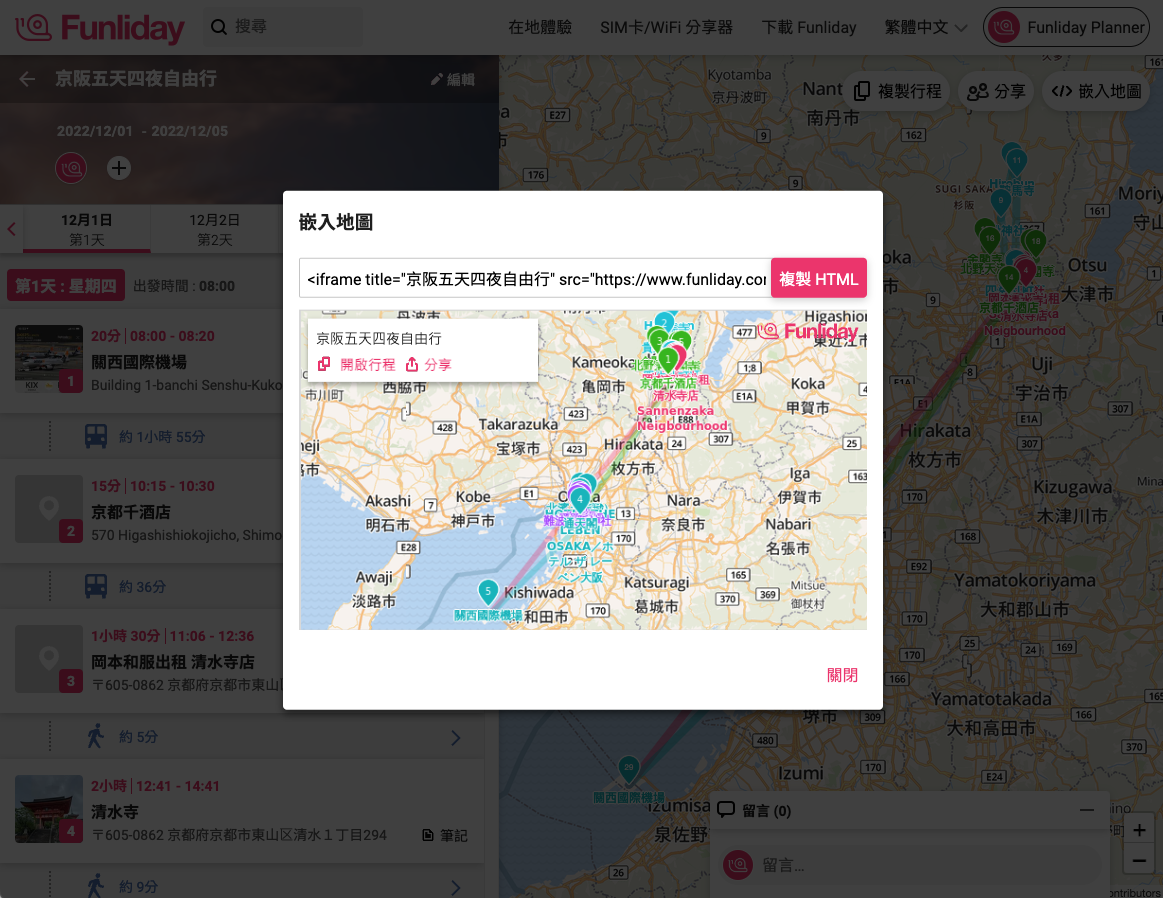Screen dimensions: 1163x898
Task: Click the 留言 comment input field
Action: [900, 864]
